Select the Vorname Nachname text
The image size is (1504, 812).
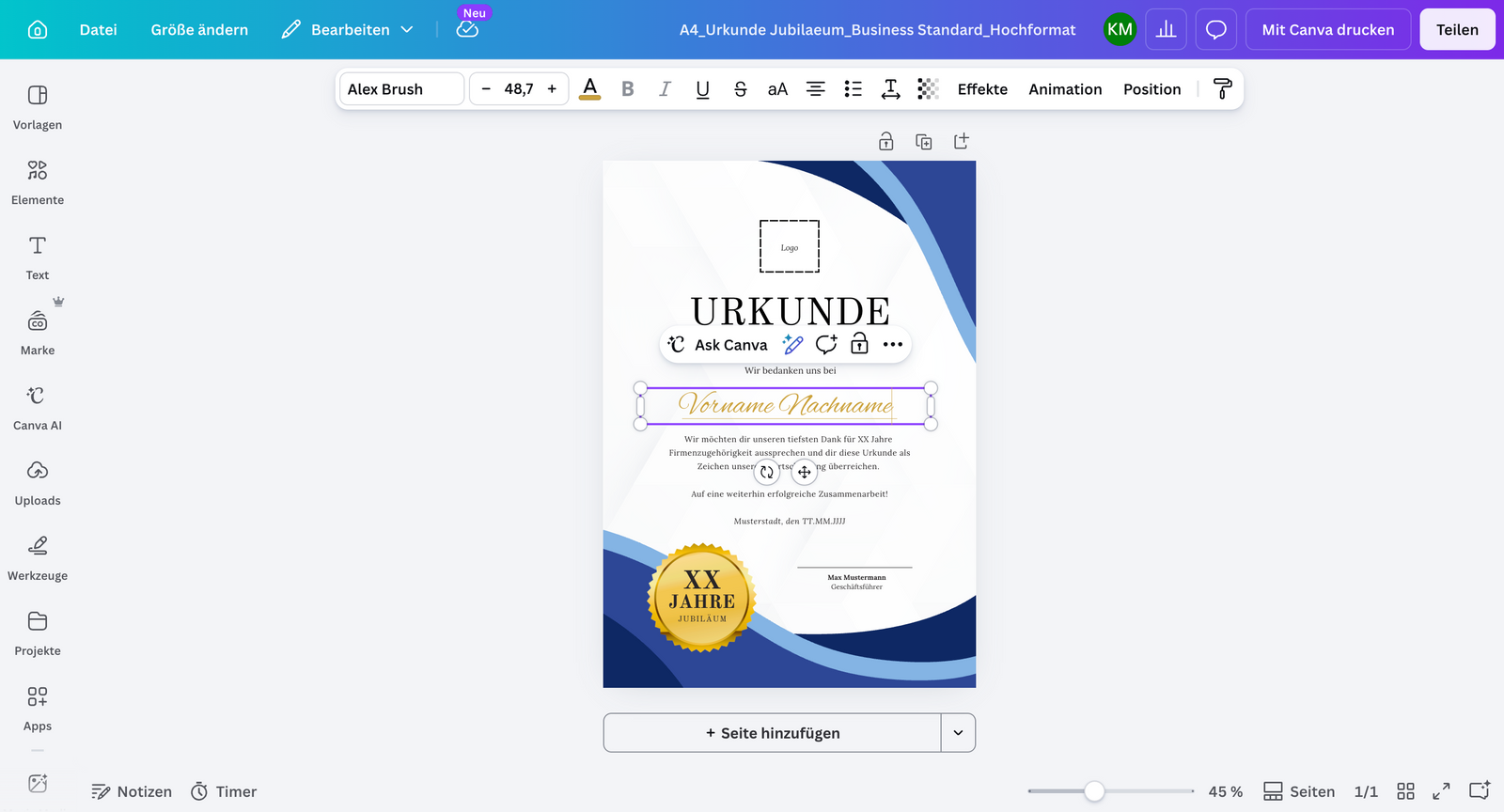click(786, 405)
